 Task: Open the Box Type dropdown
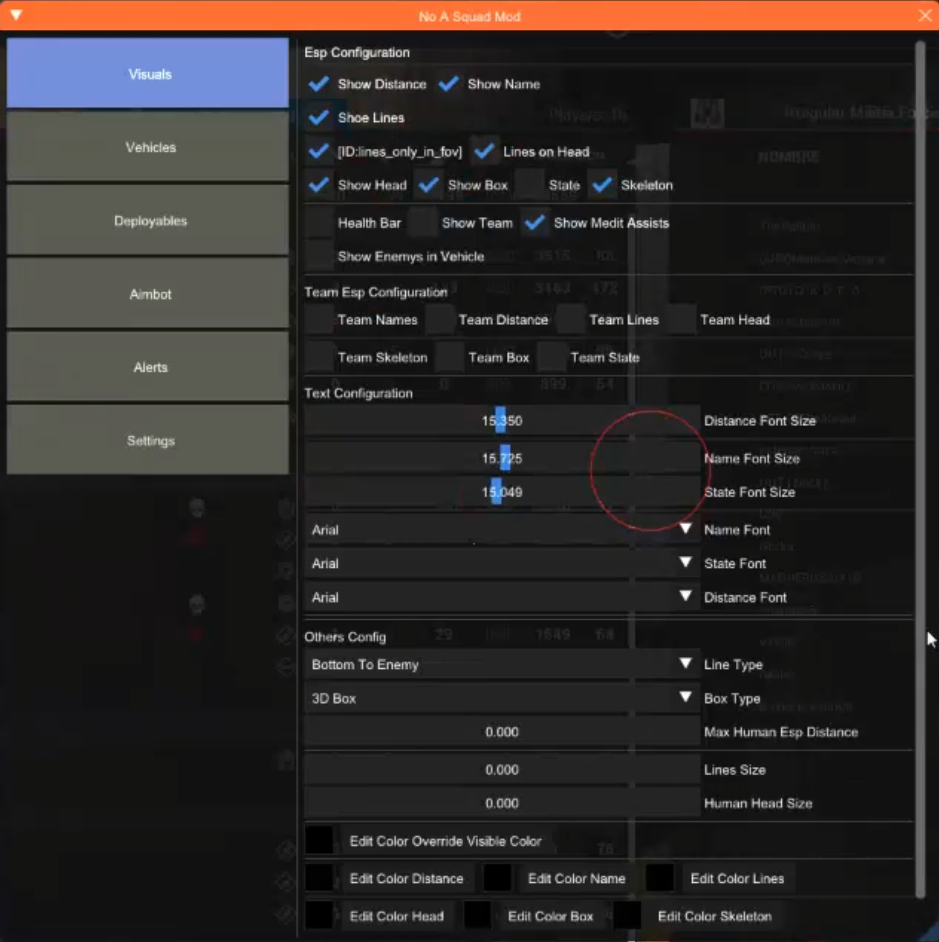click(501, 699)
